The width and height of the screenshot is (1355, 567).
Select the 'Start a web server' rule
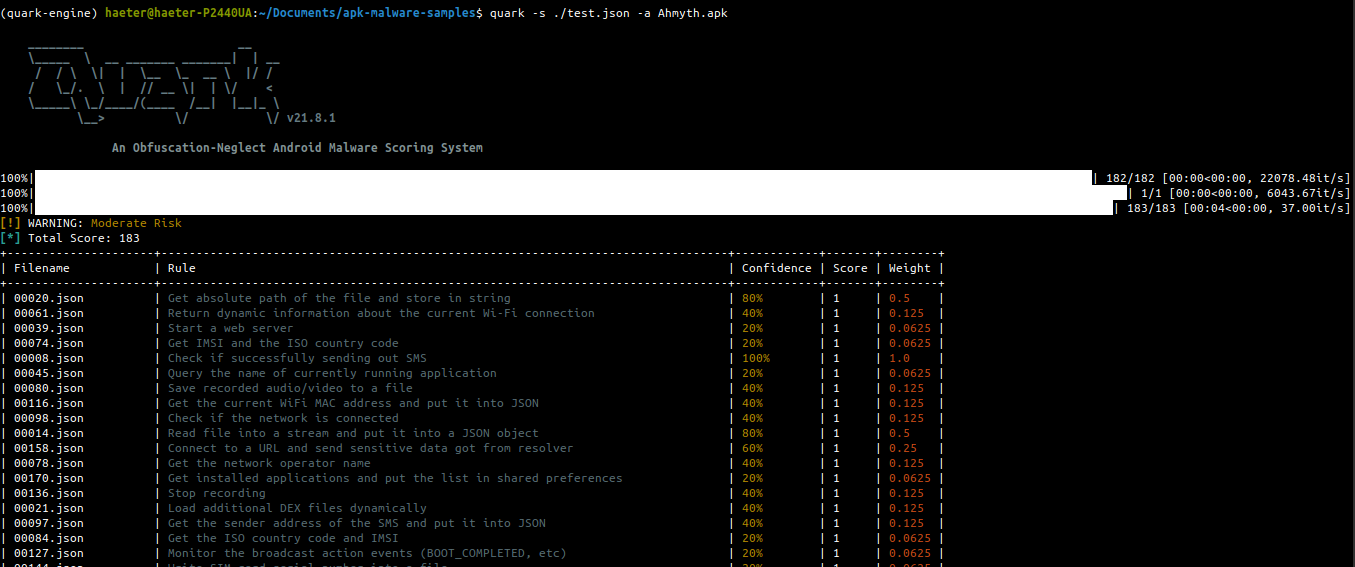tap(231, 328)
